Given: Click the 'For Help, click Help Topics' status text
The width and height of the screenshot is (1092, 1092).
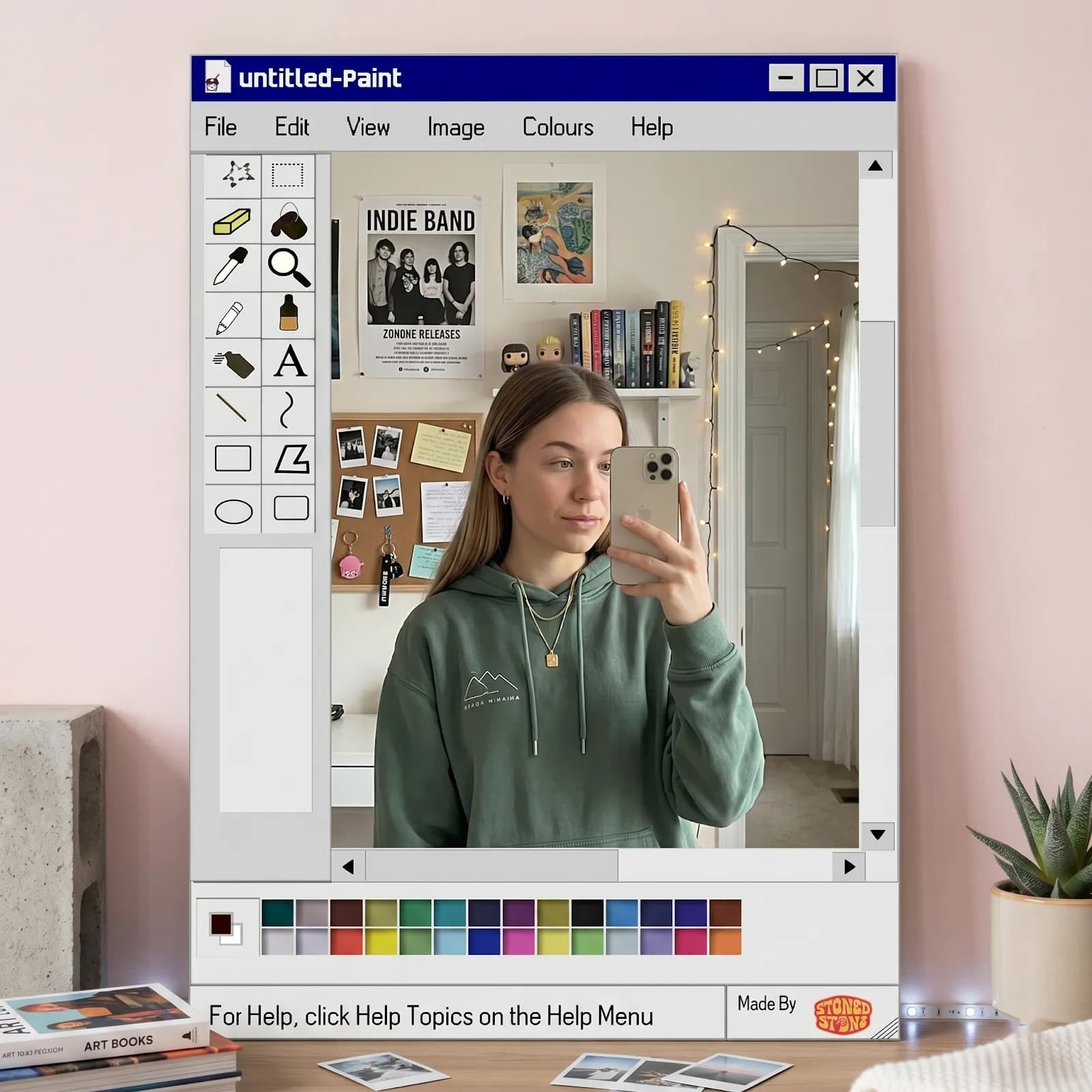Looking at the screenshot, I should pos(431,1016).
